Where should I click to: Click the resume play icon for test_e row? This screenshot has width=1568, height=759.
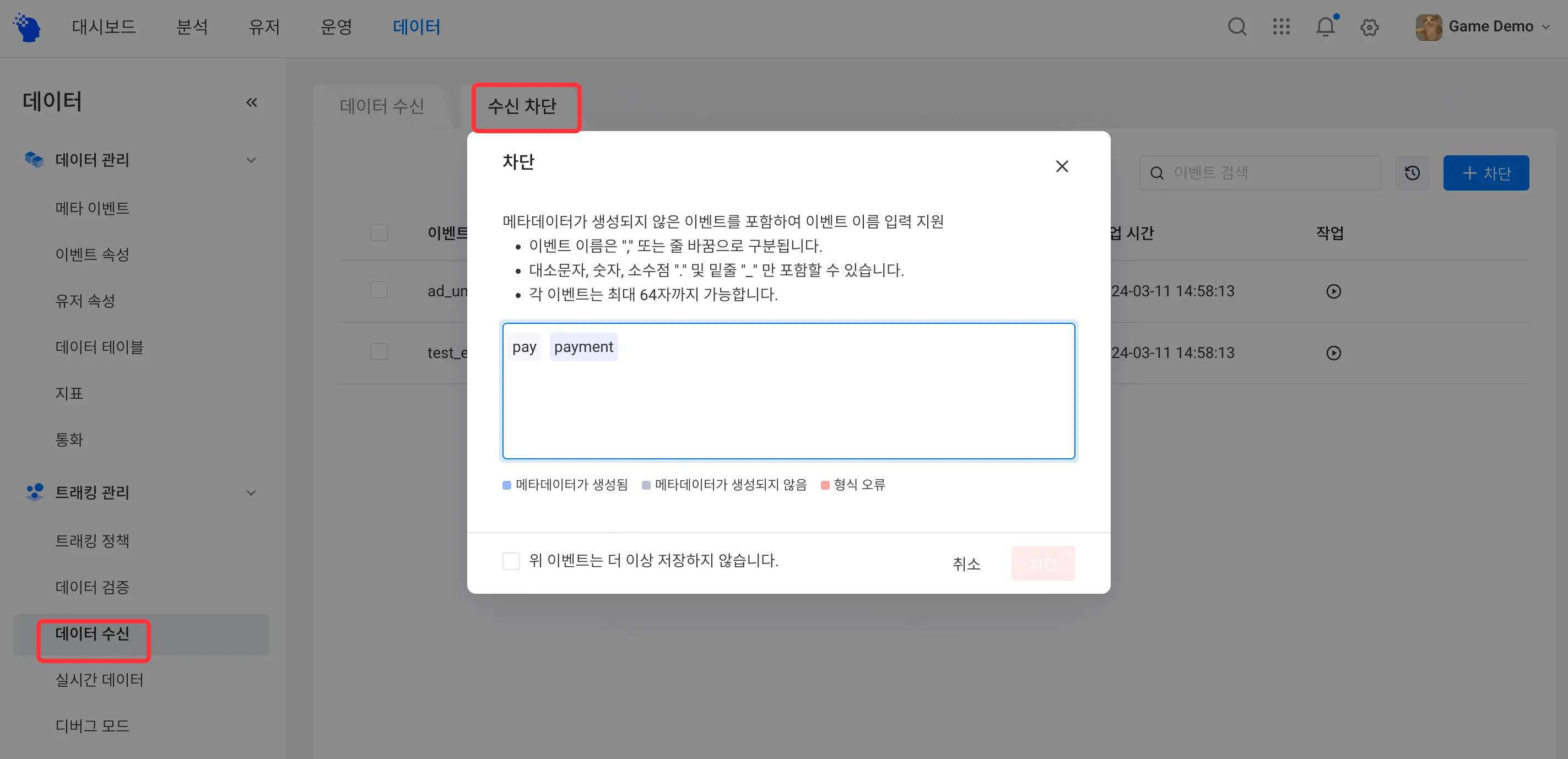tap(1333, 353)
